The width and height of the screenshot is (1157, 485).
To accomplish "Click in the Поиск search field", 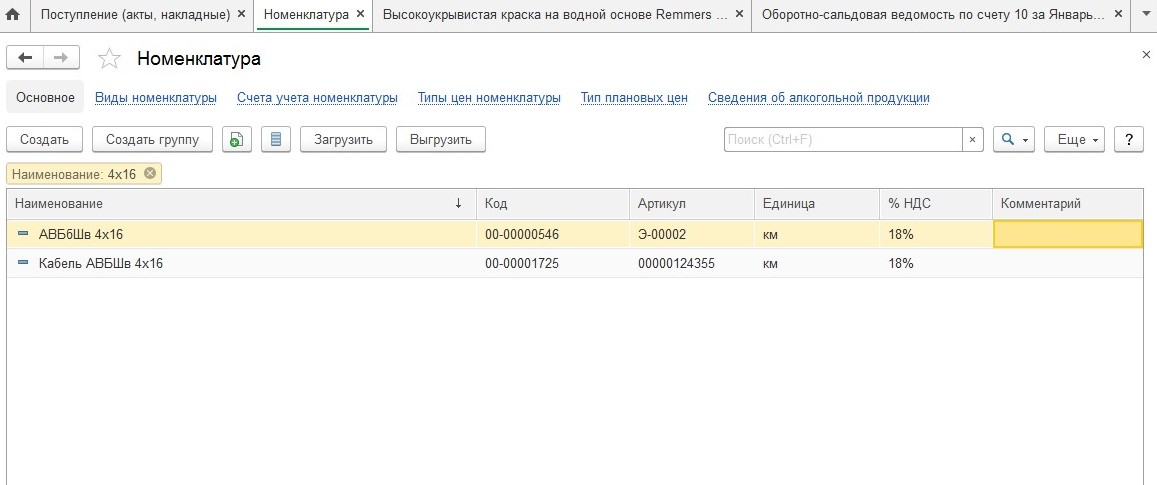I will tap(842, 140).
